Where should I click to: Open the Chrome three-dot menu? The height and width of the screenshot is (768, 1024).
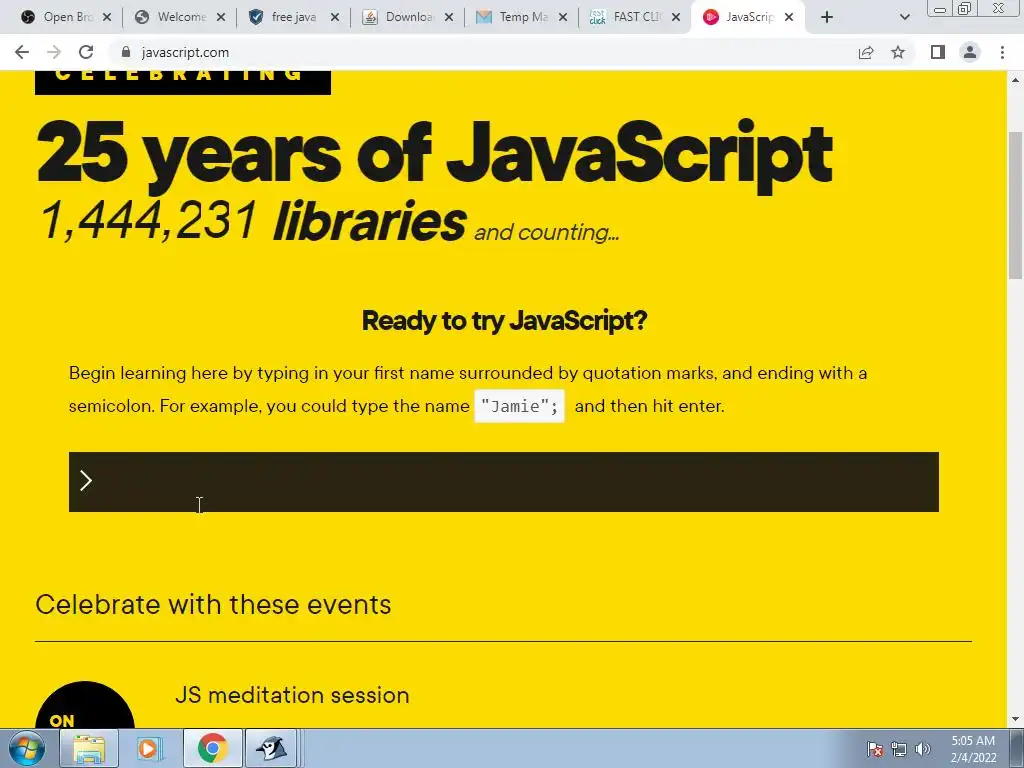click(1002, 52)
